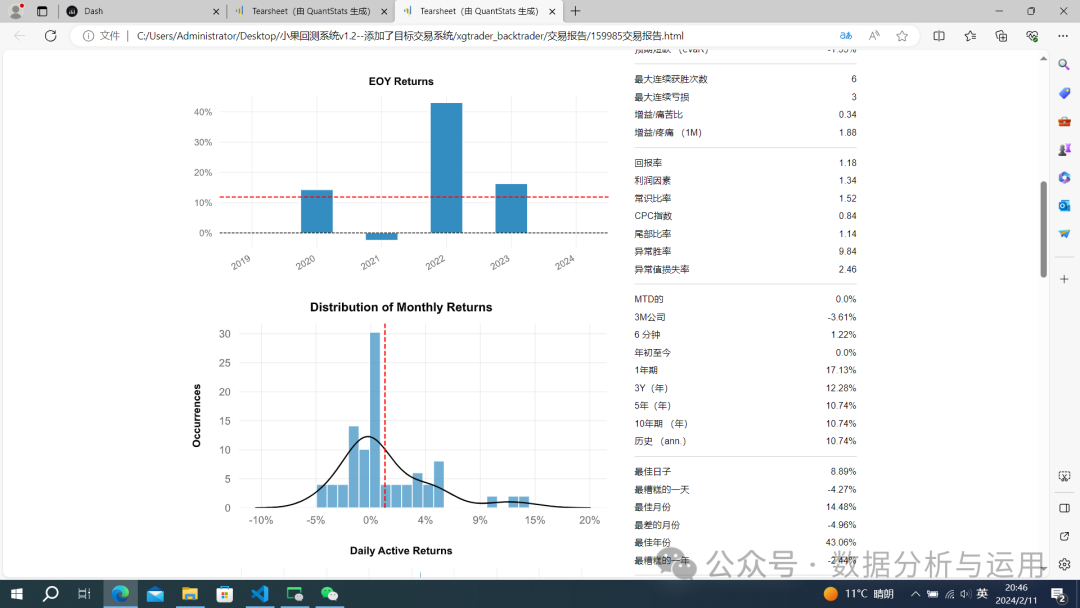This screenshot has height=608, width=1080.
Task: Select the Daily Active Returns title
Action: (401, 551)
